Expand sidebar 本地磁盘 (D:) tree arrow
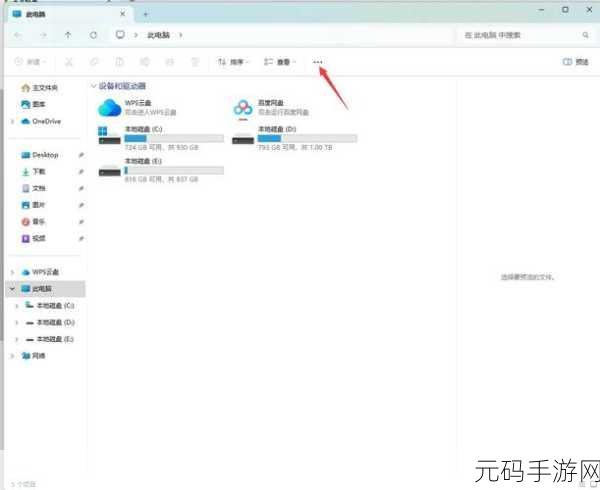 17,322
